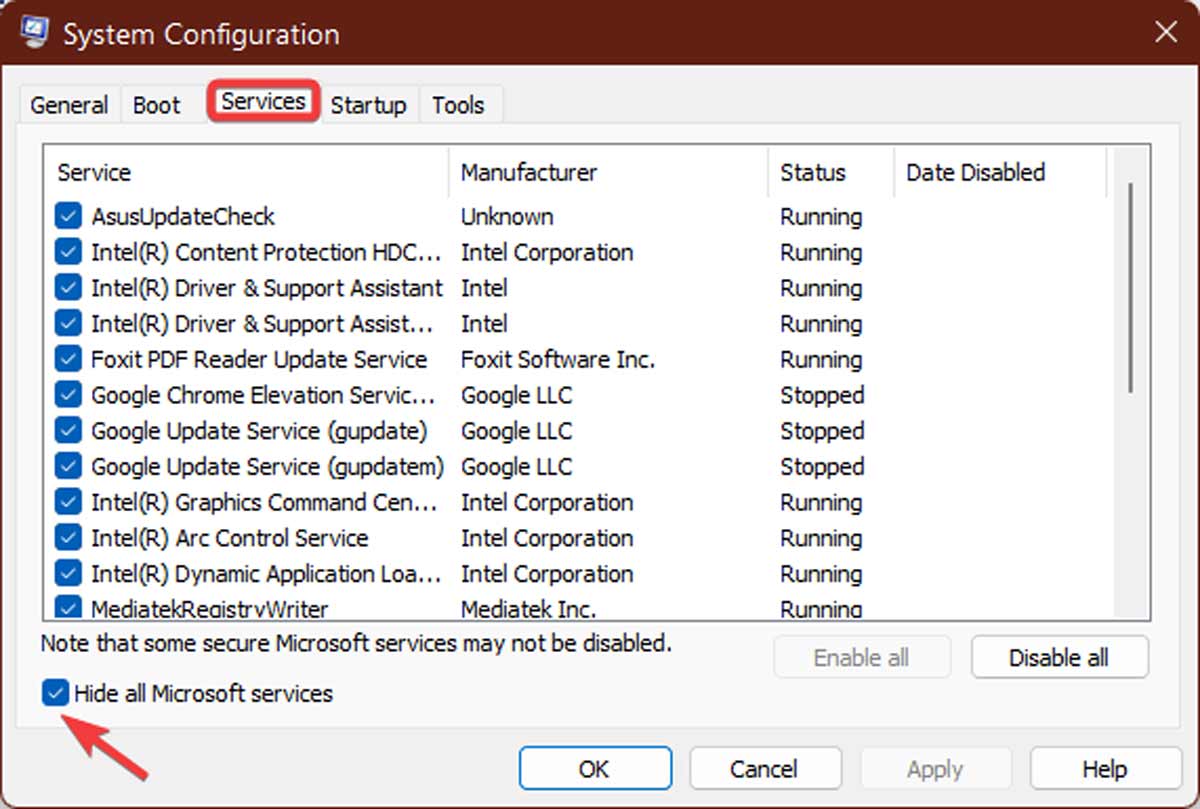Image resolution: width=1200 pixels, height=809 pixels.
Task: Open Help for System Configuration
Action: pyautogui.click(x=1104, y=768)
